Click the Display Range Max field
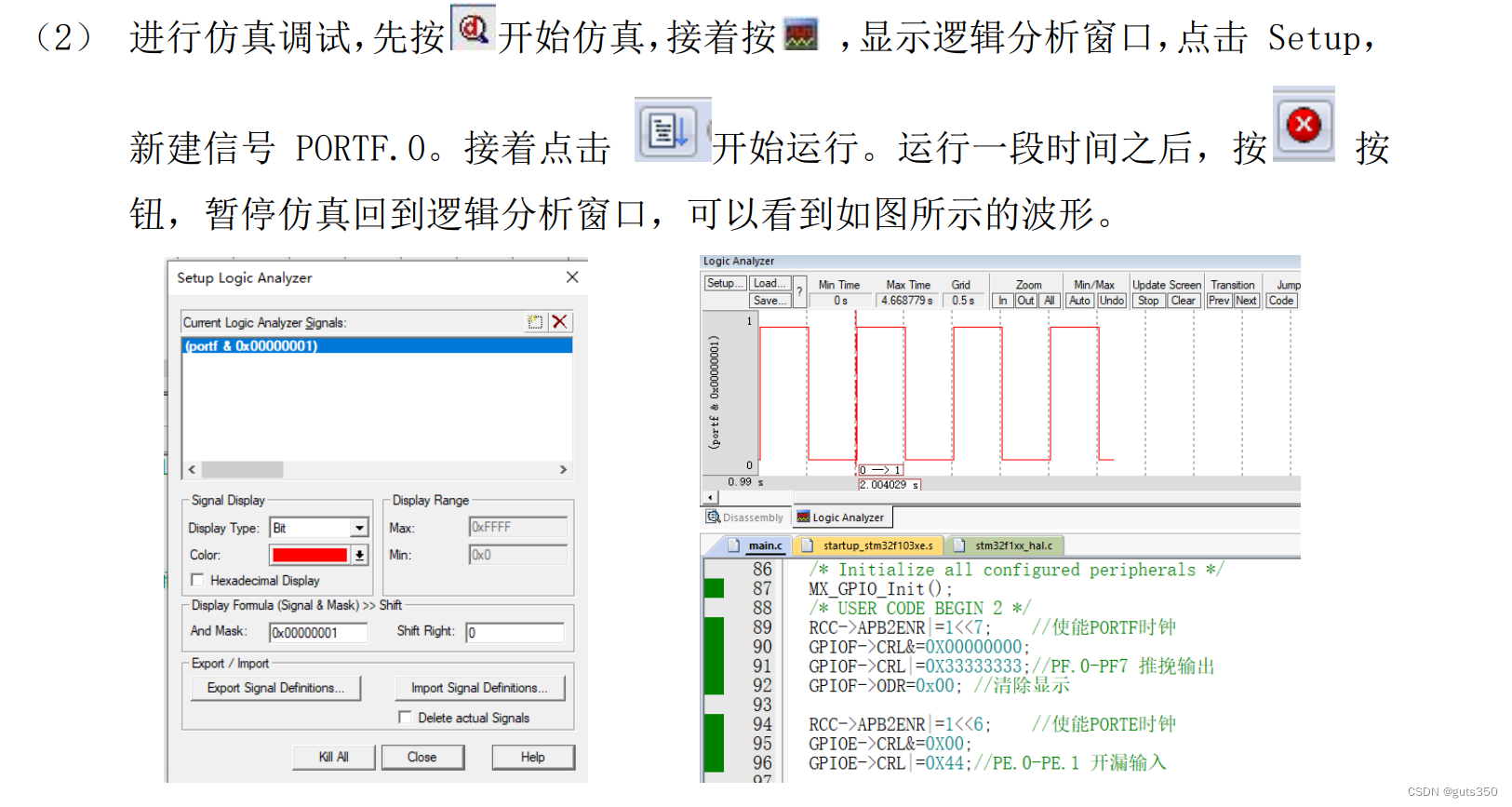 [517, 527]
